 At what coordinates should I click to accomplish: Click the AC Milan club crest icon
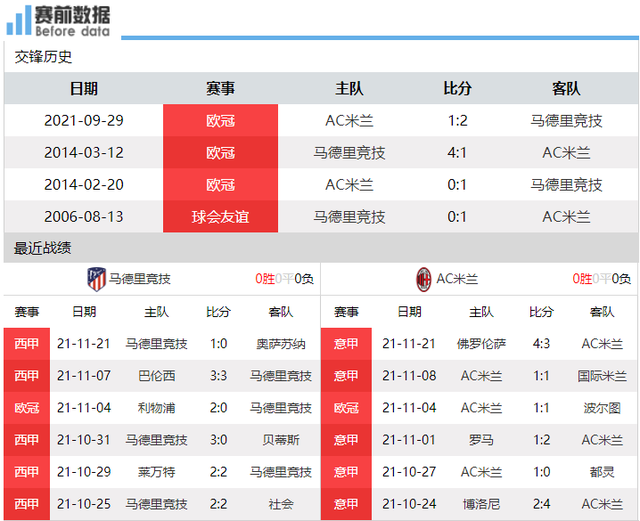[x=423, y=279]
